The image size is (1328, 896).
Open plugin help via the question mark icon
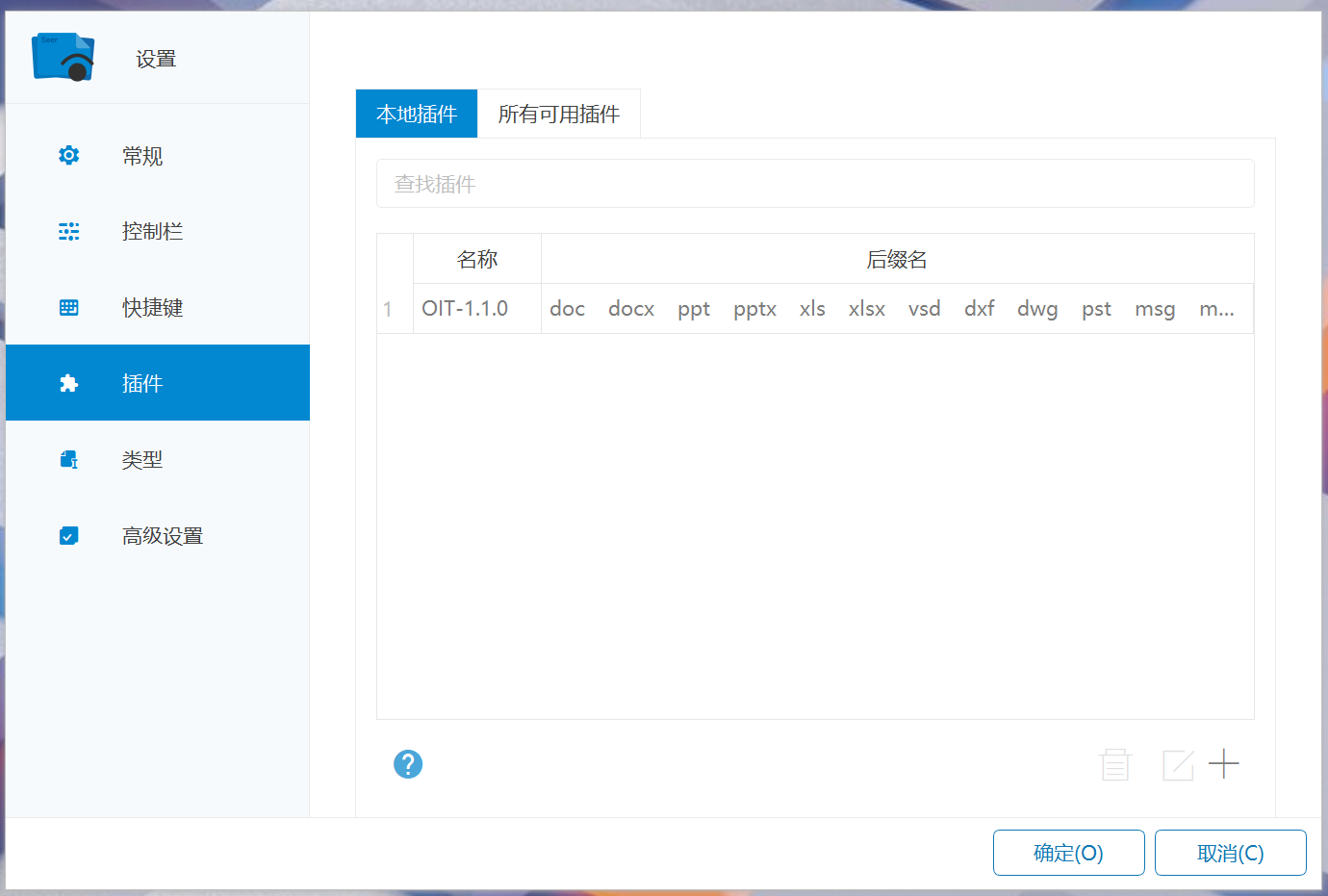408,764
